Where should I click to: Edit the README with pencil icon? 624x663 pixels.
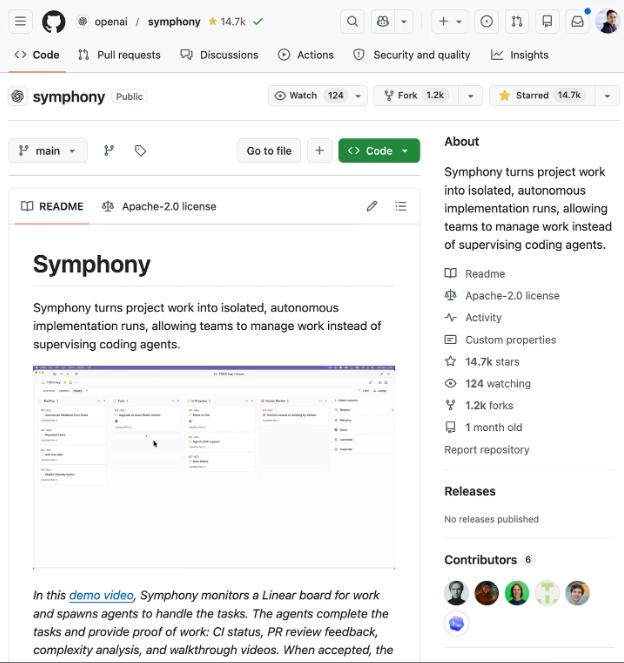372,206
